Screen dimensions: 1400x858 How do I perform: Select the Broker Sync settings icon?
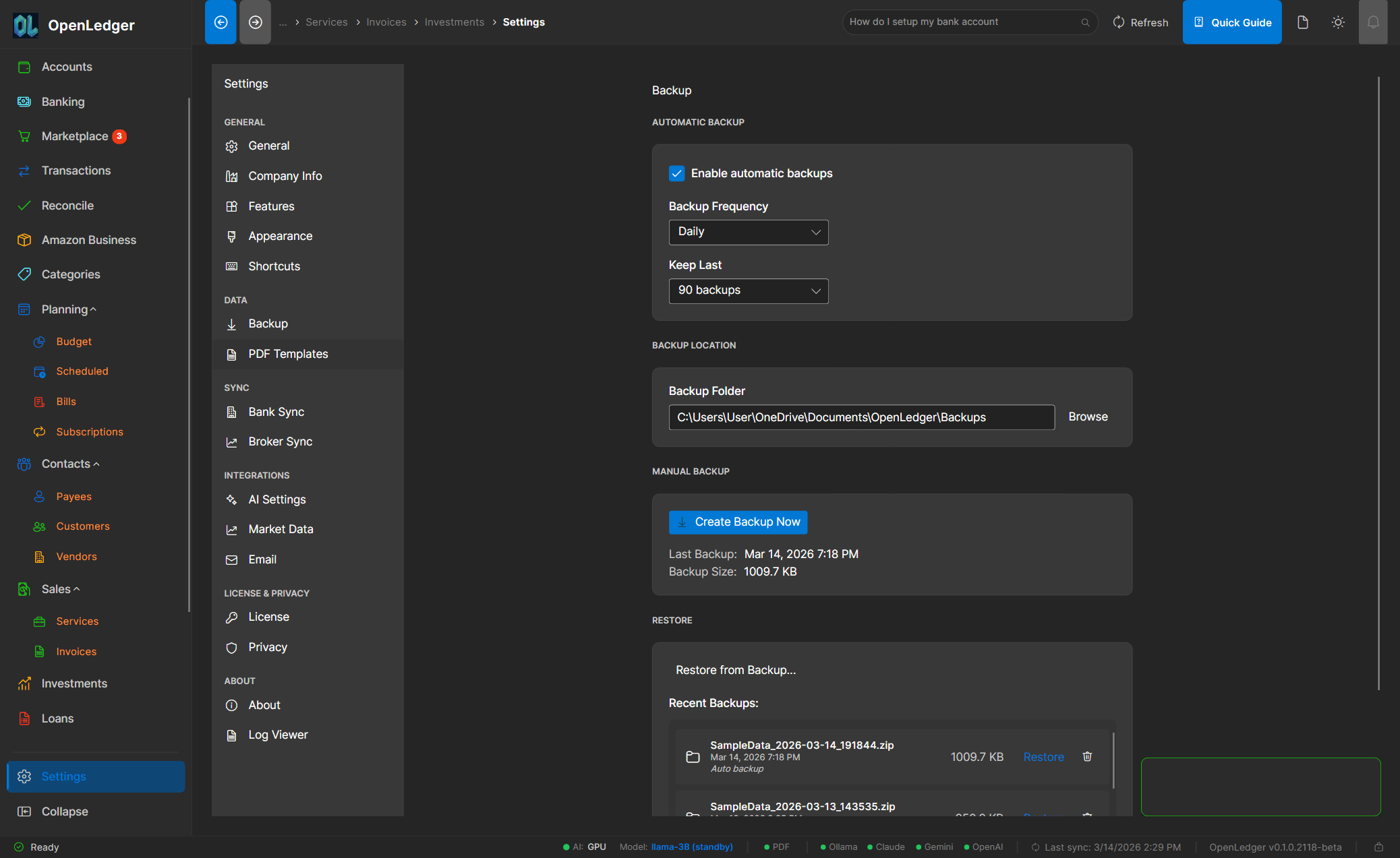(232, 442)
